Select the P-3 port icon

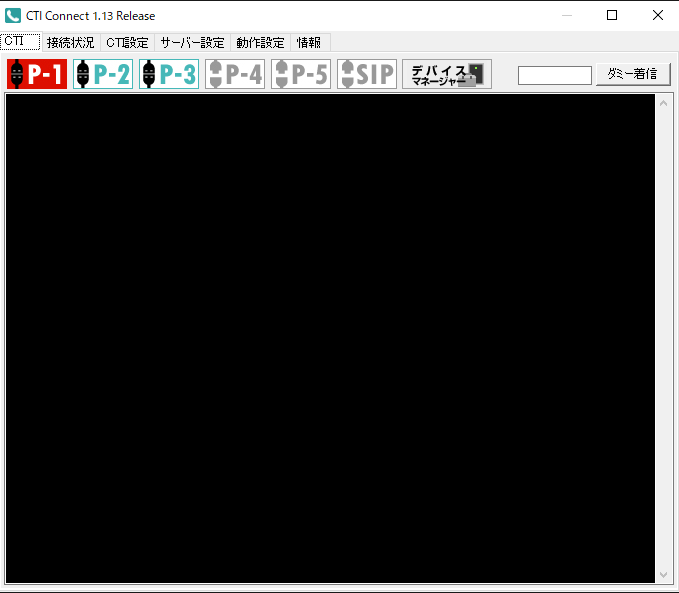pos(169,74)
